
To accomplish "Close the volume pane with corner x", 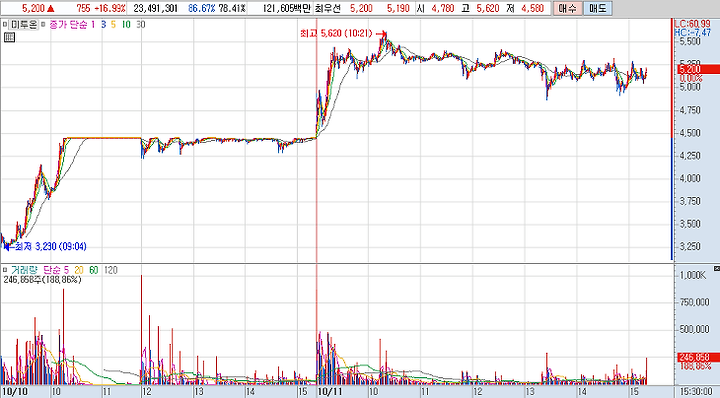I will click(716, 269).
